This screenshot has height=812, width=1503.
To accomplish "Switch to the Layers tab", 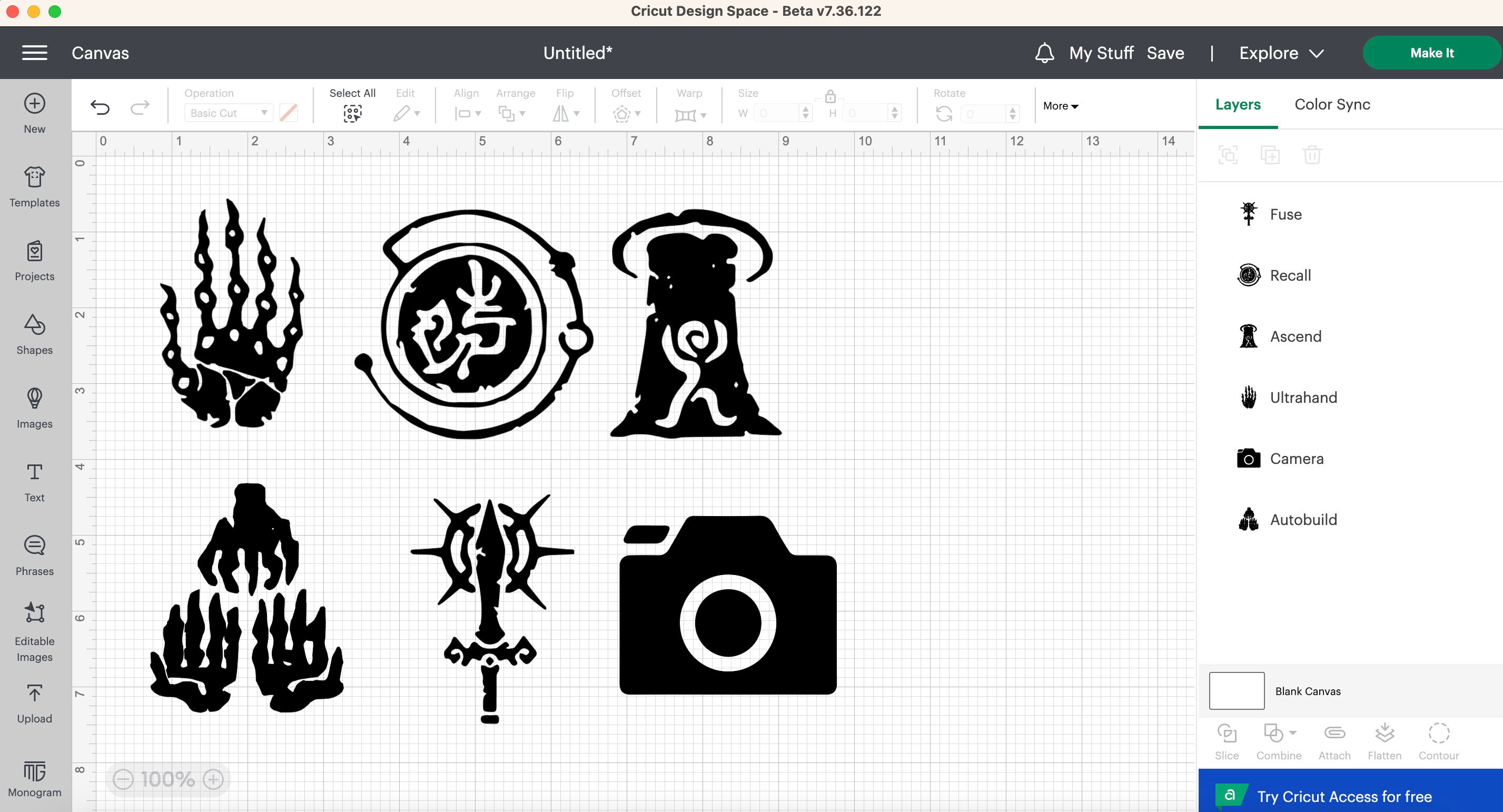I will tap(1238, 104).
